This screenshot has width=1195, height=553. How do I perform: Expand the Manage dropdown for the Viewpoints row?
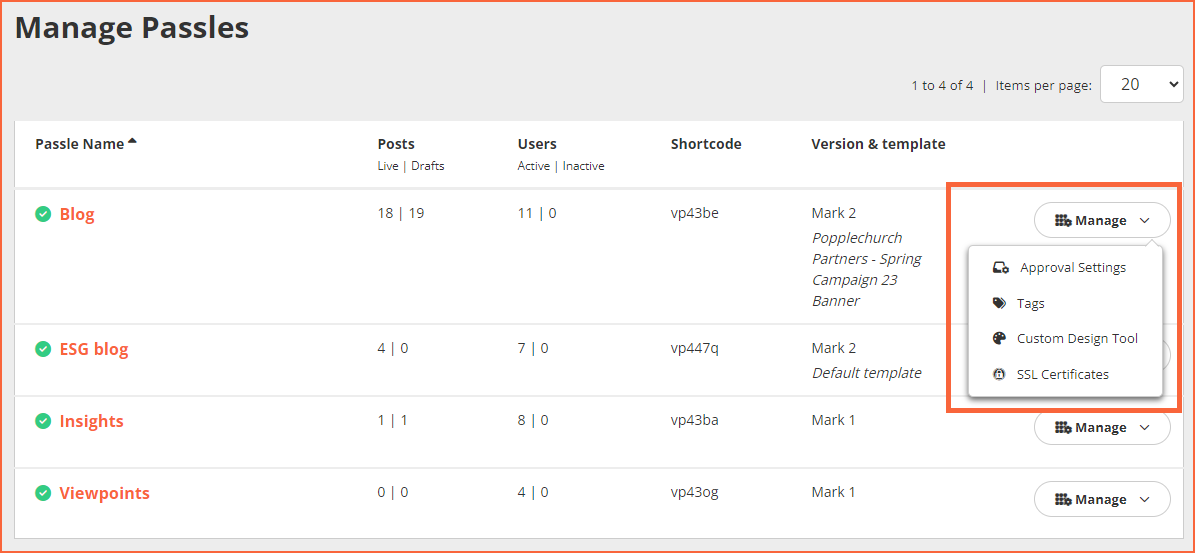pos(1102,499)
